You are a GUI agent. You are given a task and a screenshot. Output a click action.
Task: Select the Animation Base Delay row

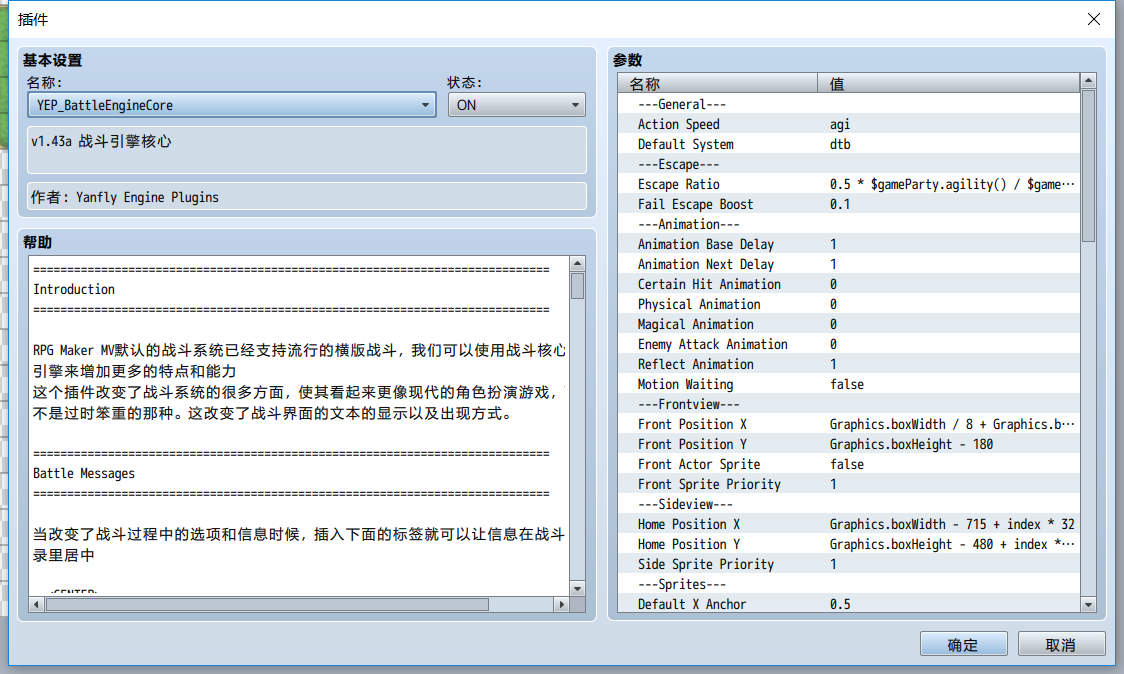[849, 245]
